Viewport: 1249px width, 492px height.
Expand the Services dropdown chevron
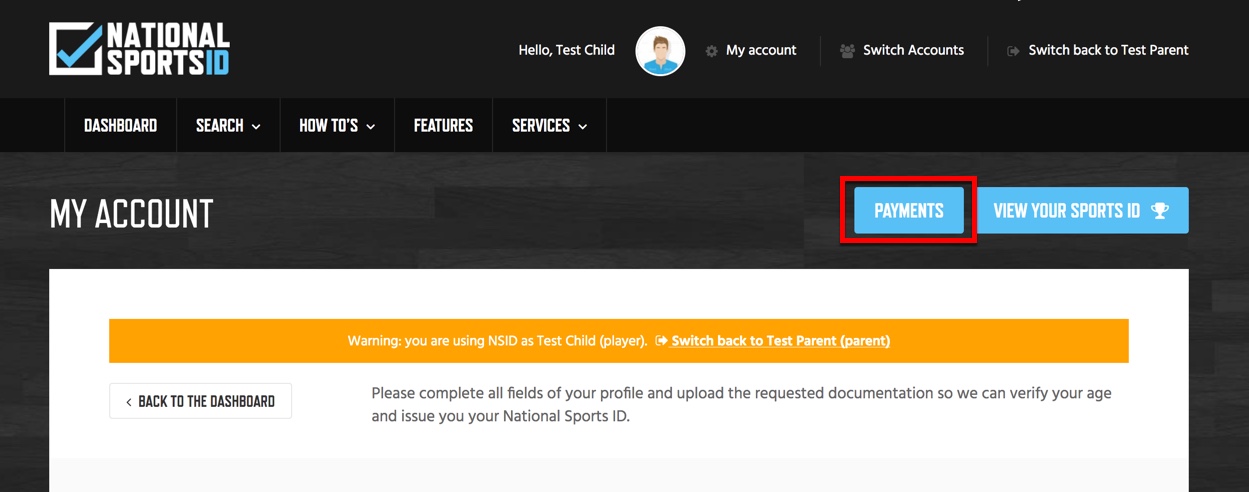tap(582, 127)
